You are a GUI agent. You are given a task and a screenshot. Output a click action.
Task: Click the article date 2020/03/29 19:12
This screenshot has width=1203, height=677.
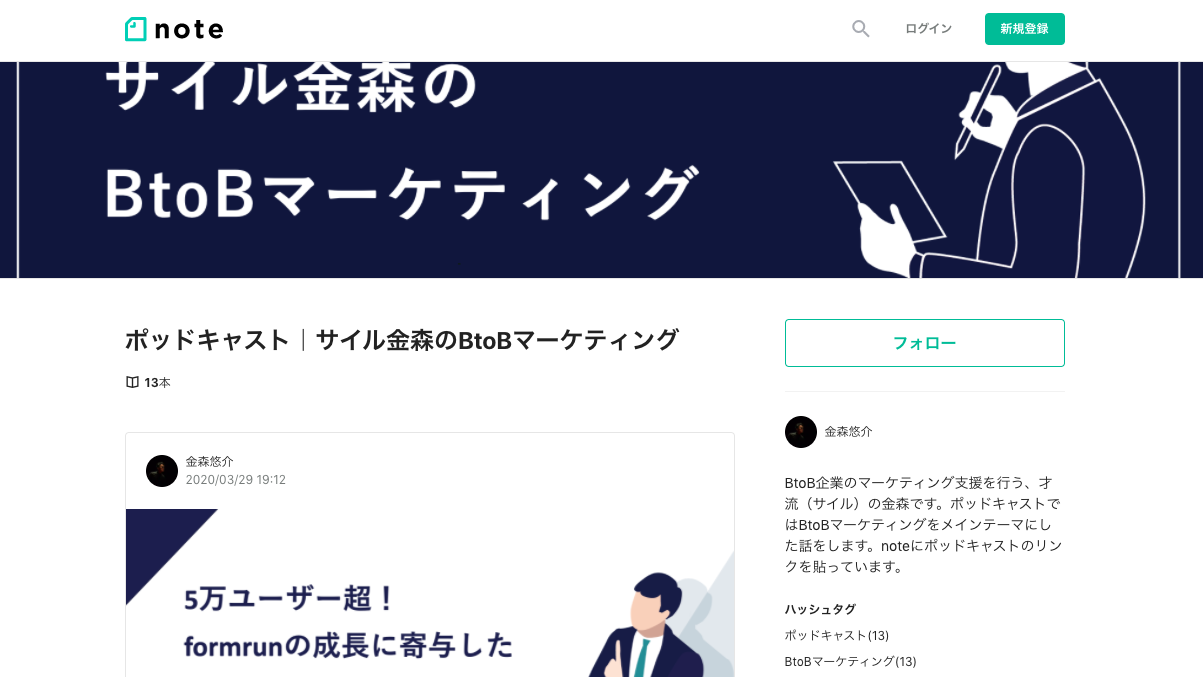236,480
